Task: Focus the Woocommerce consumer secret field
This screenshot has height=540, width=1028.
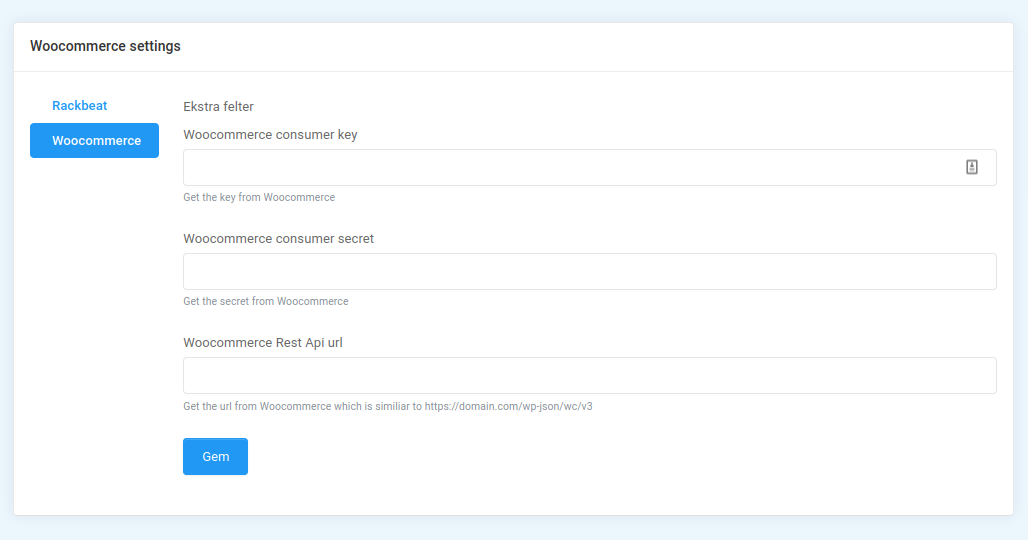Action: [589, 271]
